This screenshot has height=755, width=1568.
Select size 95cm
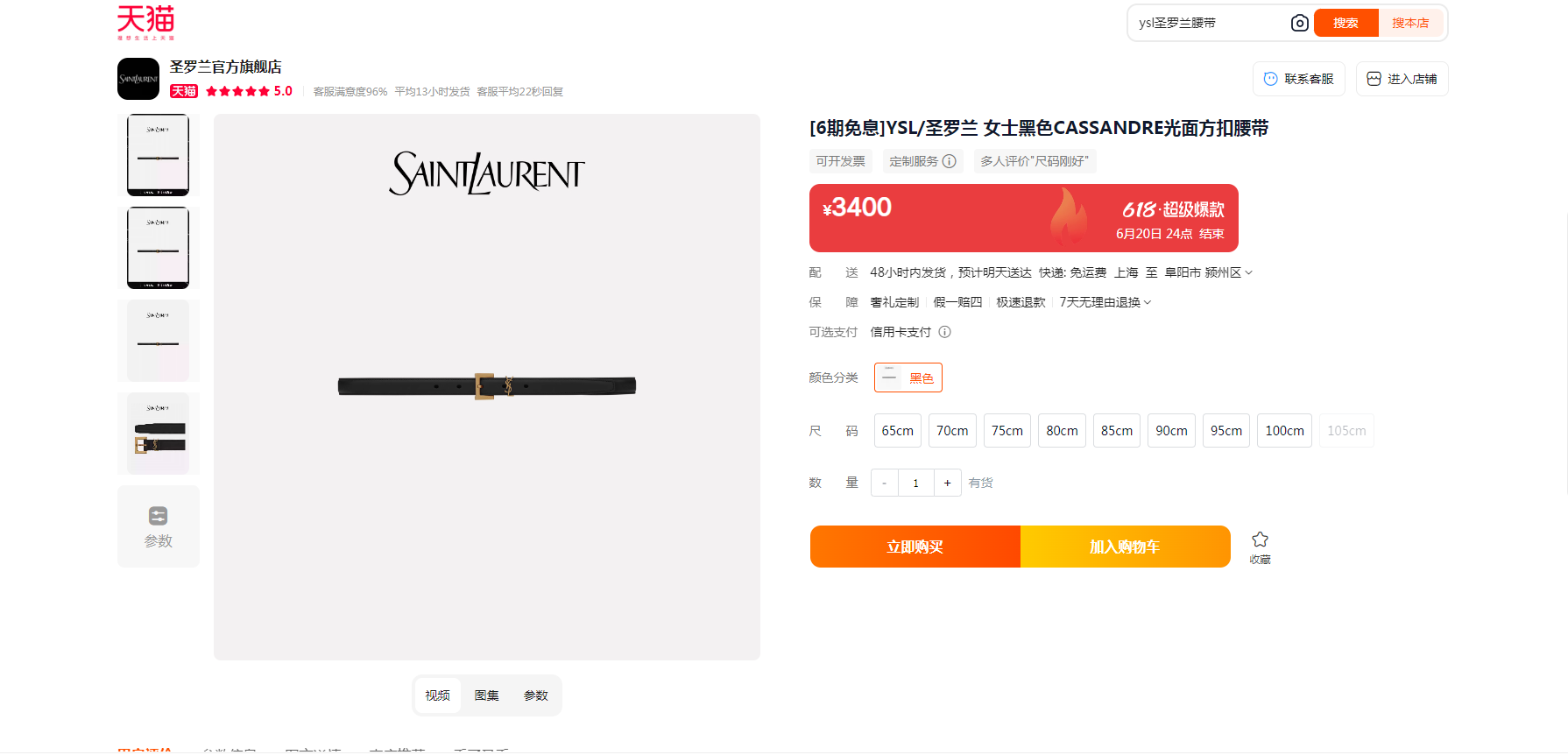(x=1226, y=431)
